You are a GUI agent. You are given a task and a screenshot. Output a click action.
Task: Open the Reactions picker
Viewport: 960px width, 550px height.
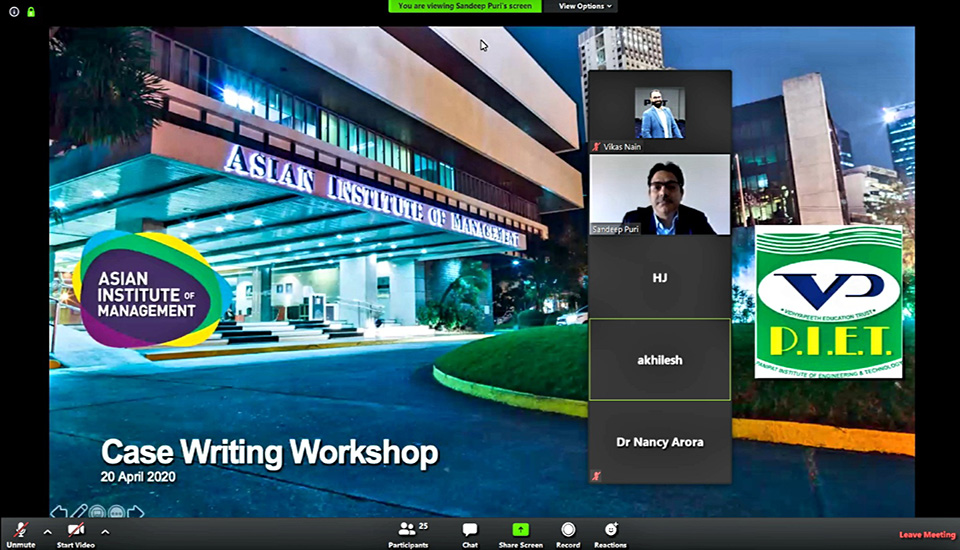[610, 535]
